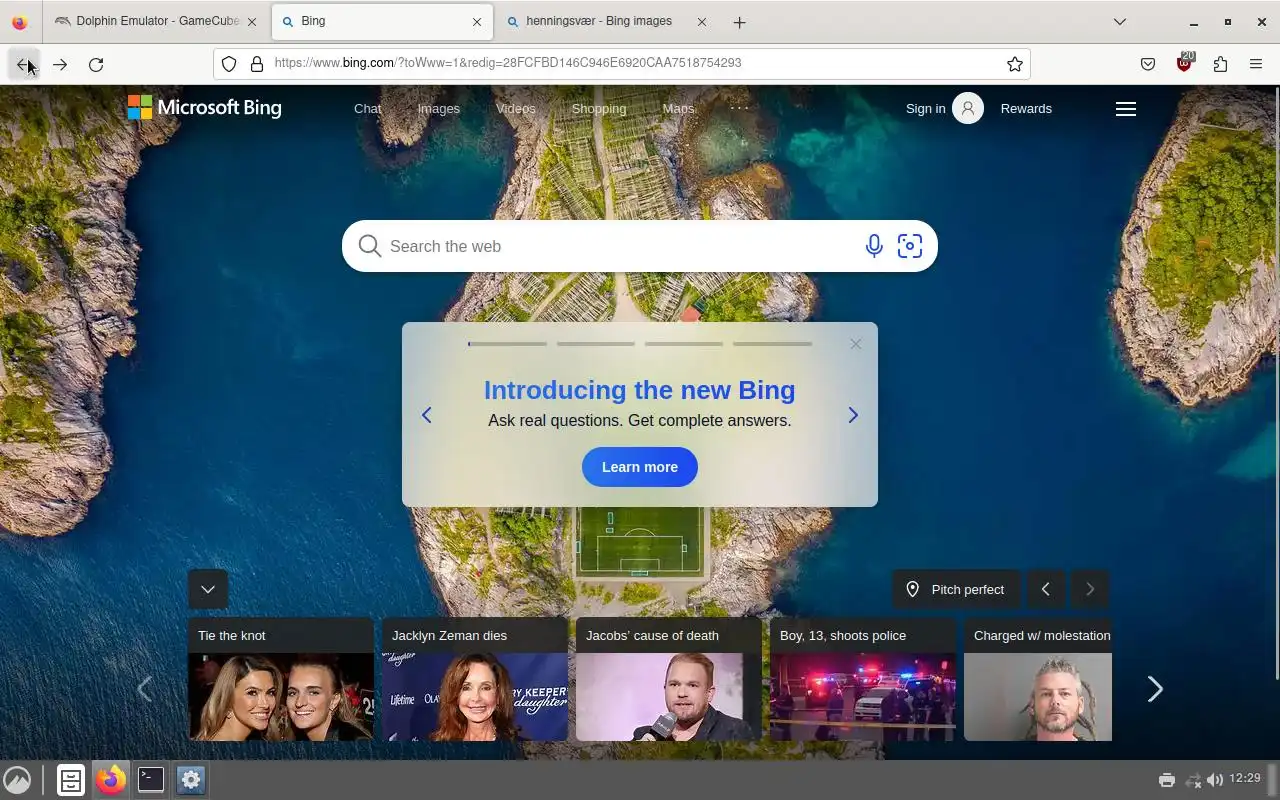Open Bing settings hamburger menu
Viewport: 1280px width, 800px height.
coord(1126,109)
